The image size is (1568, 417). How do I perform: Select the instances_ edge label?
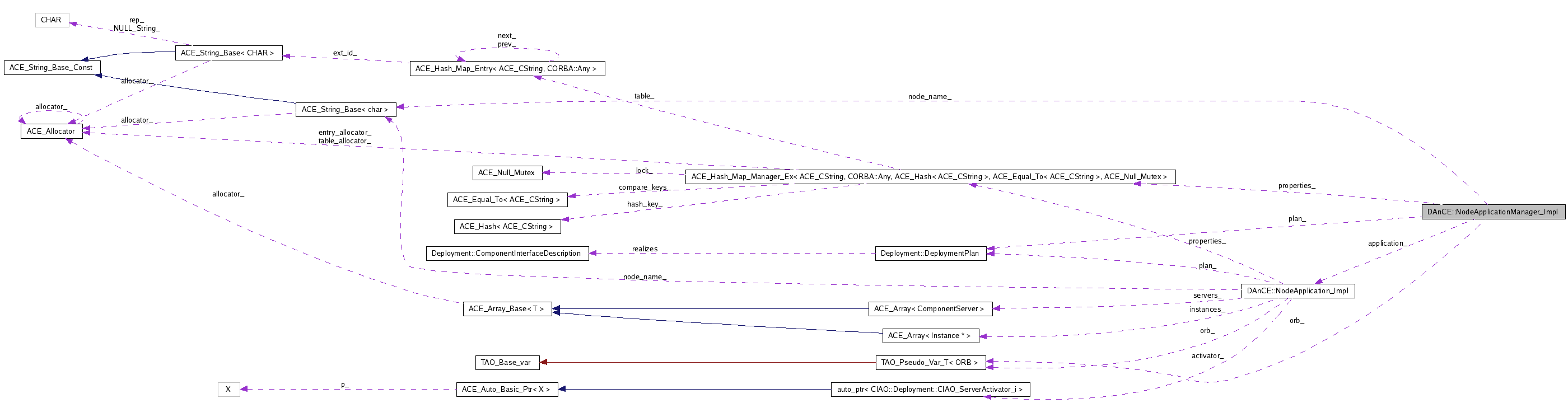(x=1207, y=310)
